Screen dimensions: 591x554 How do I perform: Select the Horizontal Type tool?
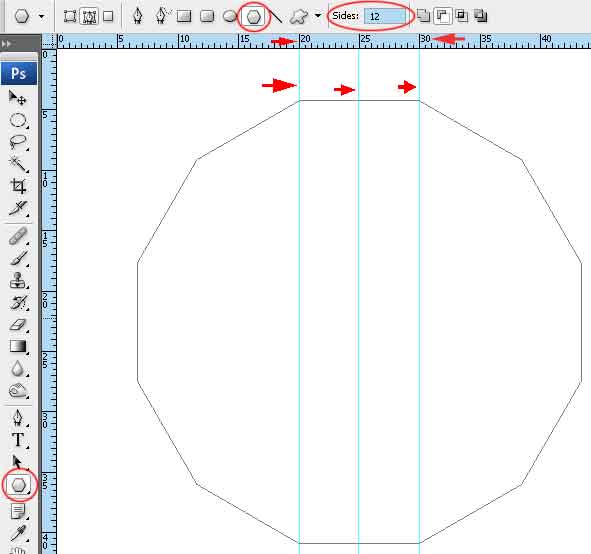(x=17, y=440)
